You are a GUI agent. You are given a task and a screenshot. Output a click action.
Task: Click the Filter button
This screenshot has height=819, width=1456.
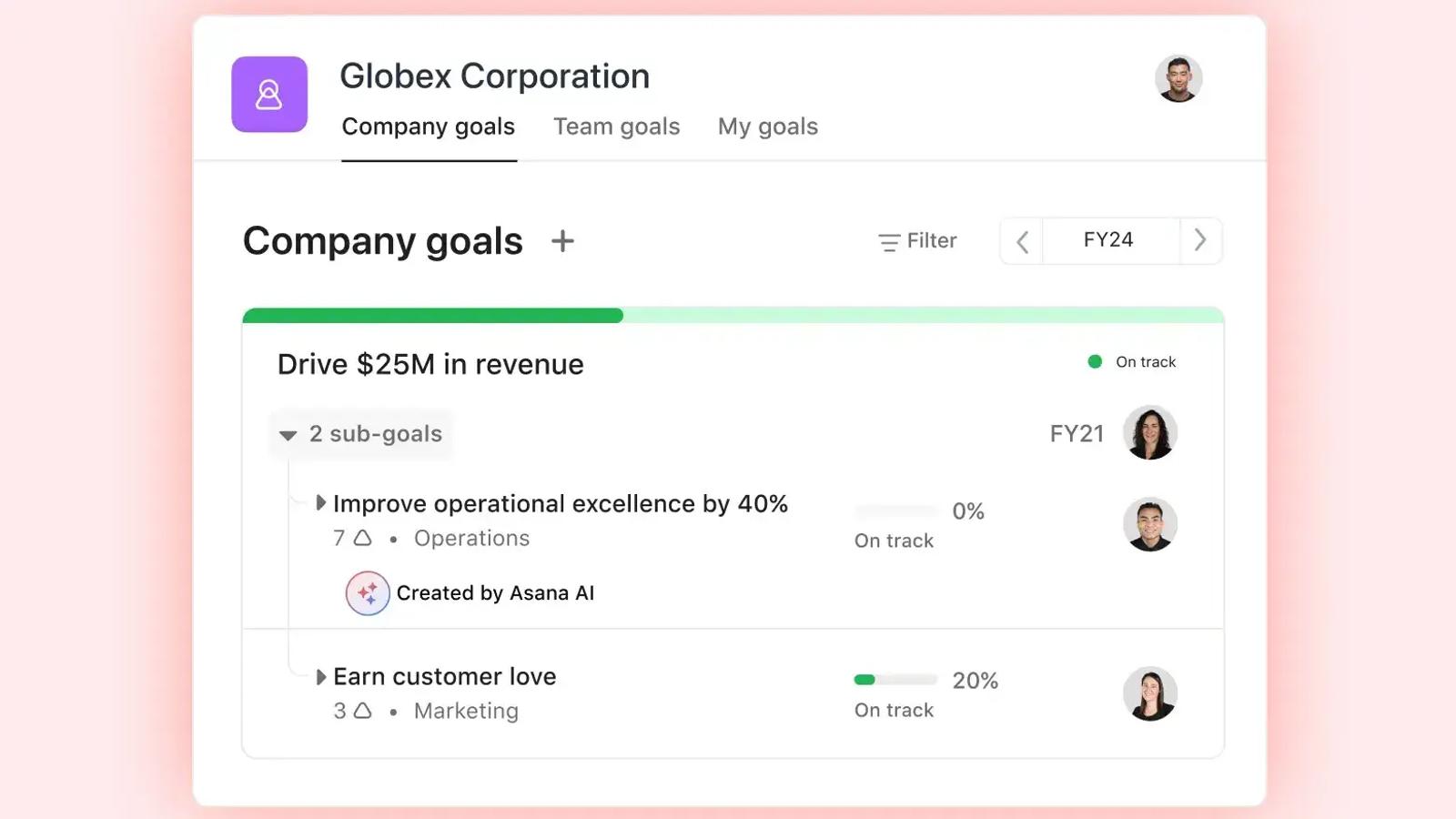917,241
